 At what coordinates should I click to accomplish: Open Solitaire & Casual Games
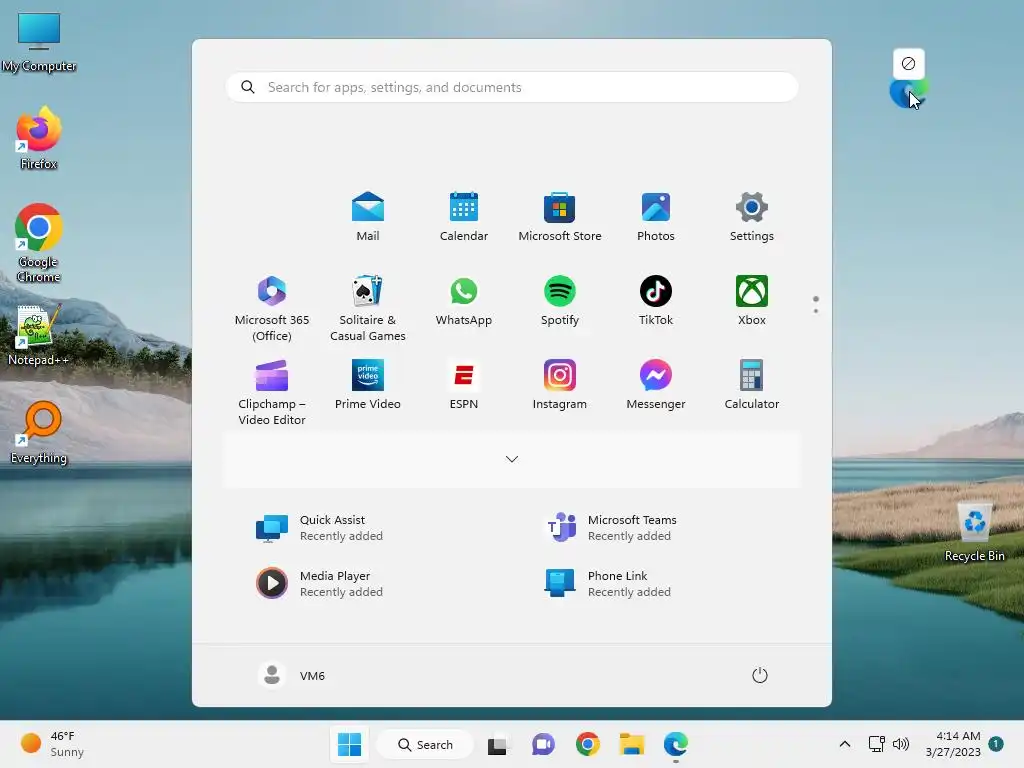tap(368, 308)
